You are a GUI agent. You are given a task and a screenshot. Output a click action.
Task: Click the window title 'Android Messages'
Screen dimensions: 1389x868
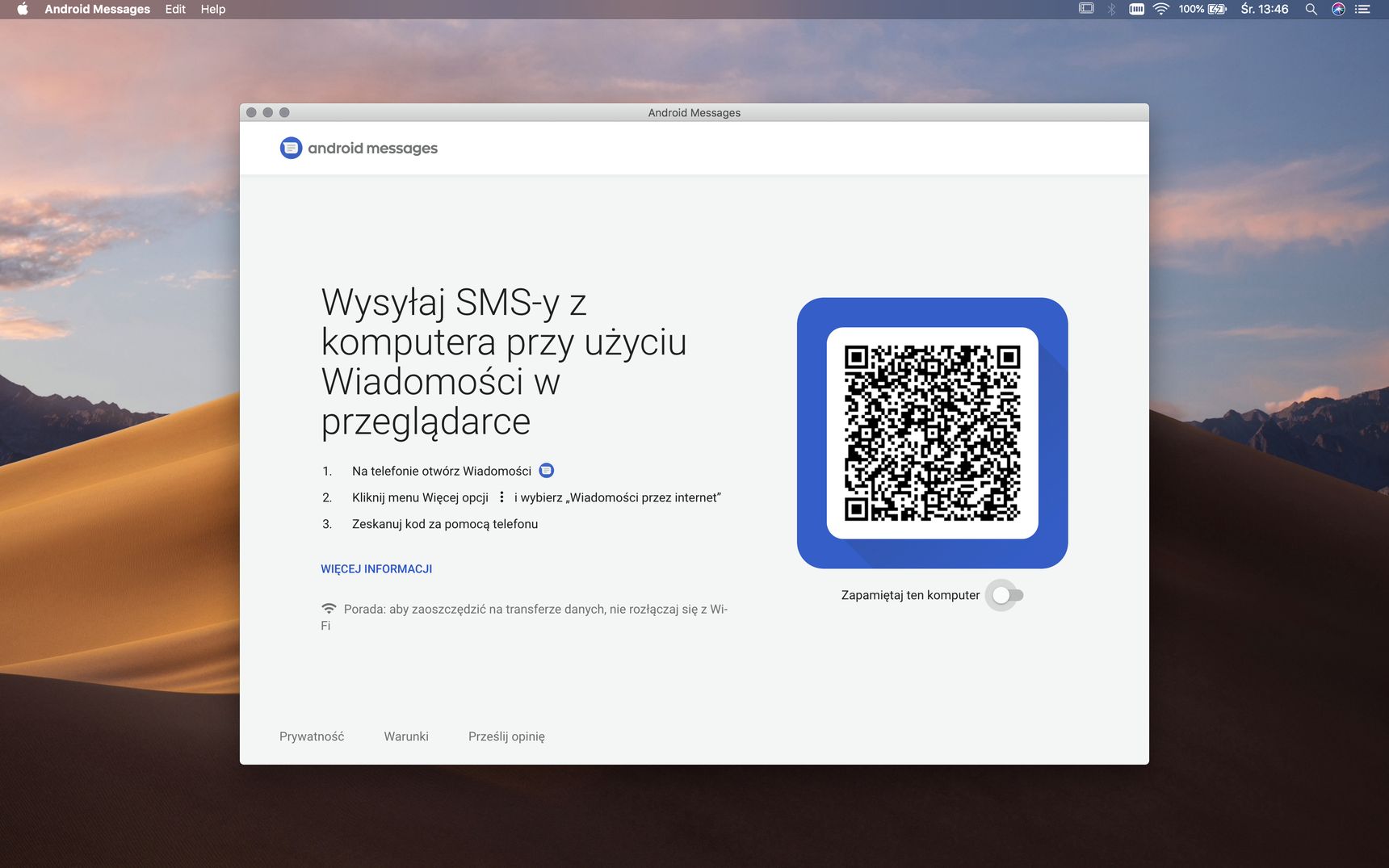click(694, 113)
